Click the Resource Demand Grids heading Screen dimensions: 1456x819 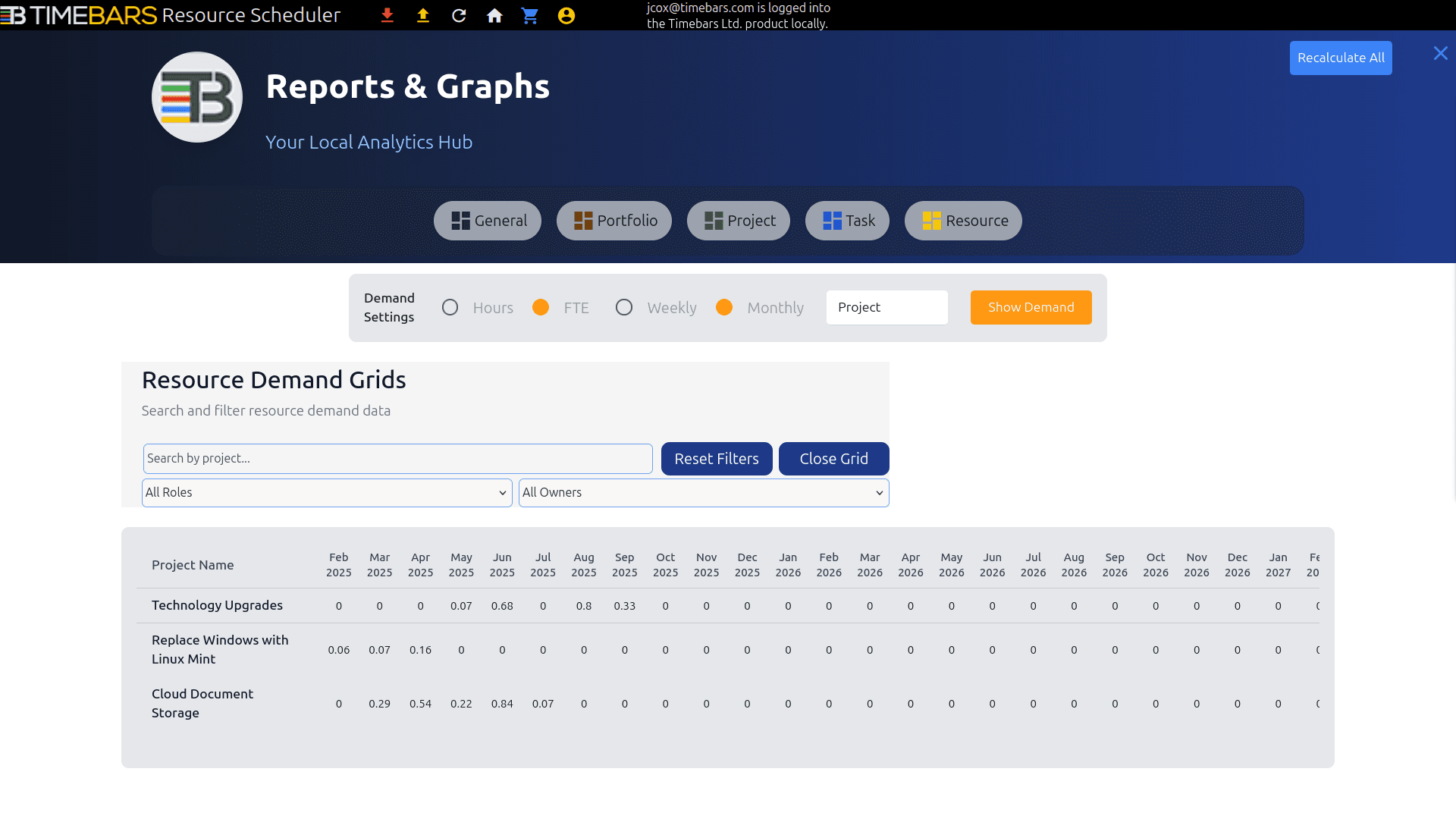click(x=274, y=380)
